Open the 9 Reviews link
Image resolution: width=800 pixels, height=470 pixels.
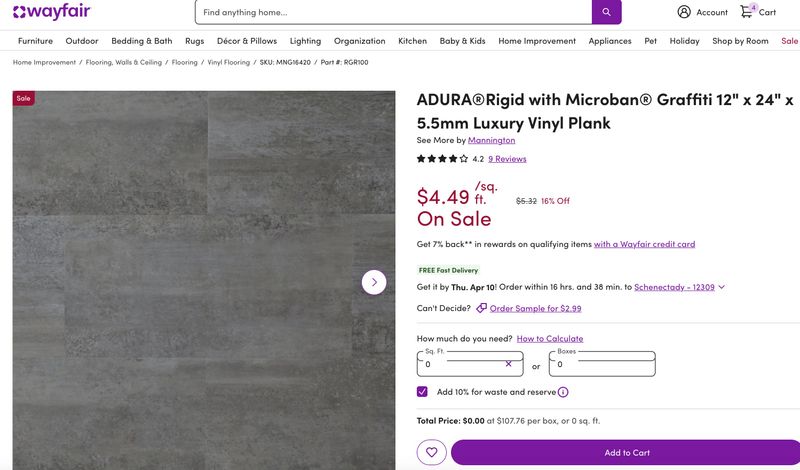click(507, 159)
